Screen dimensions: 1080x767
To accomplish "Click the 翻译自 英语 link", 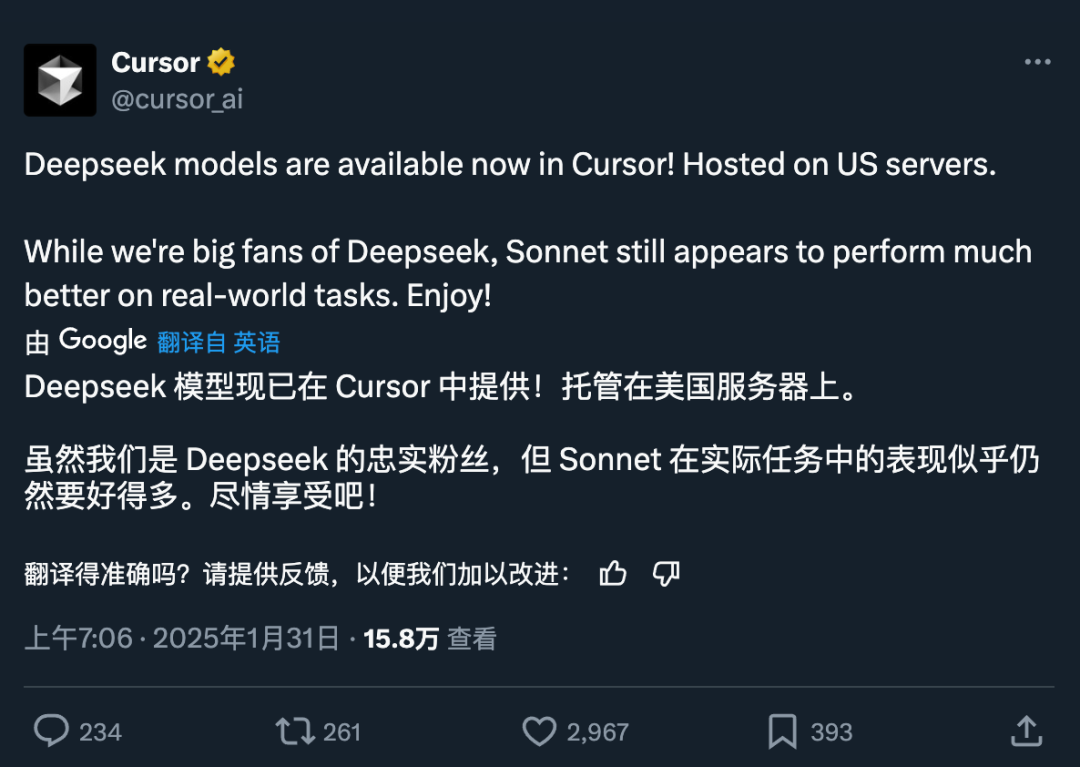I will pos(218,342).
